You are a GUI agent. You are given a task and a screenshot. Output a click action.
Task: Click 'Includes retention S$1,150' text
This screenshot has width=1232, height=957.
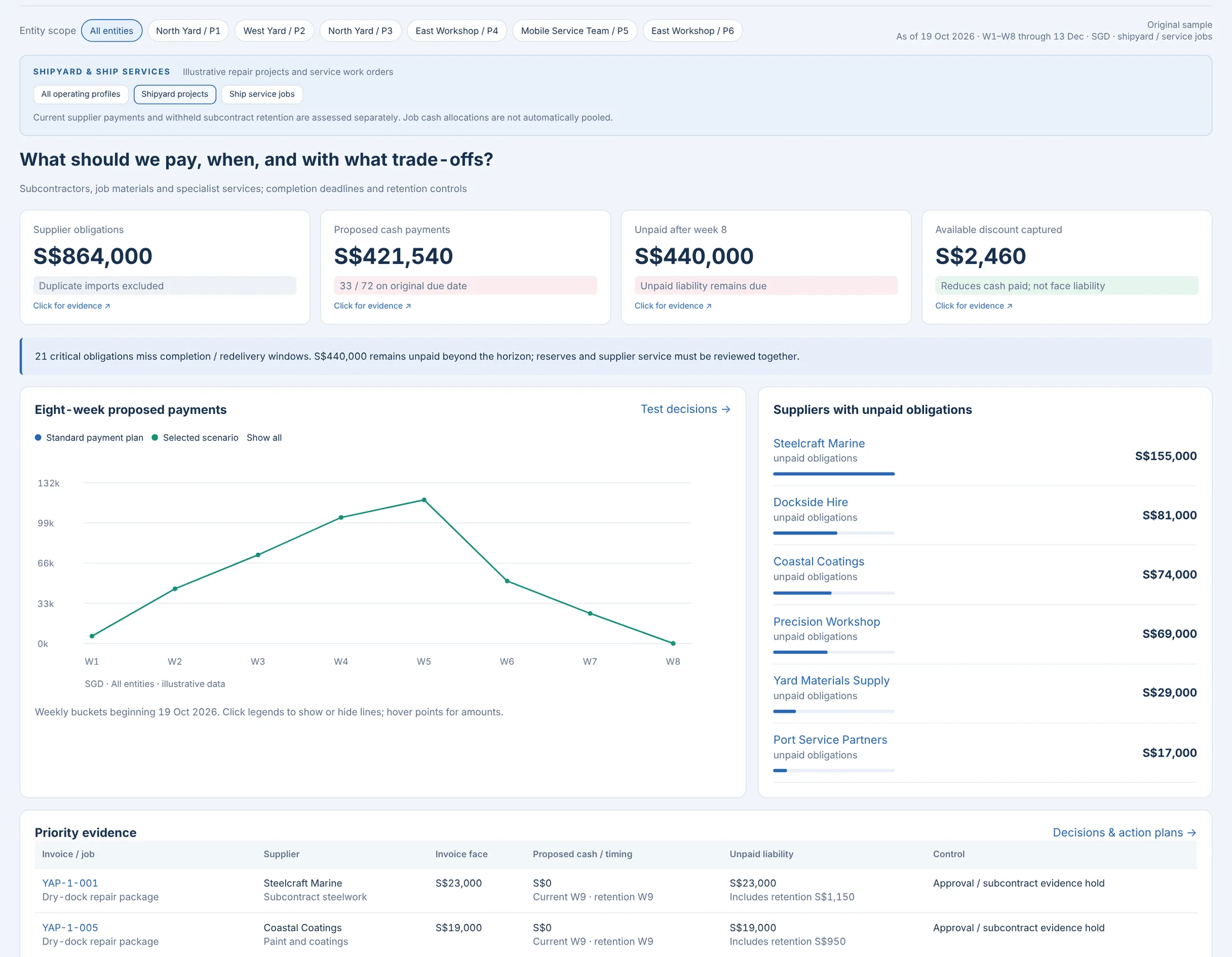point(791,897)
